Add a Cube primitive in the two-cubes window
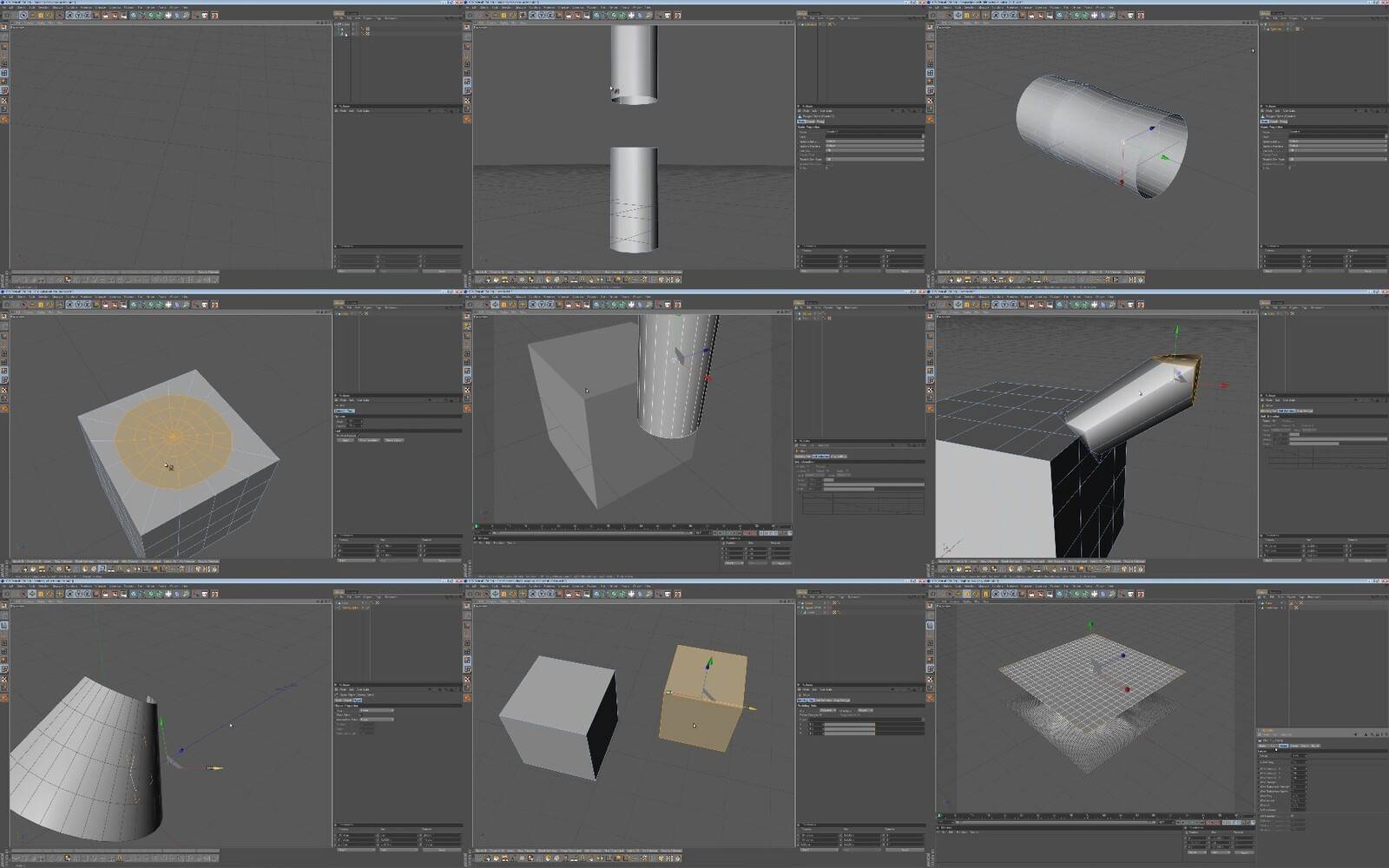The height and width of the screenshot is (868, 1389). 596,594
